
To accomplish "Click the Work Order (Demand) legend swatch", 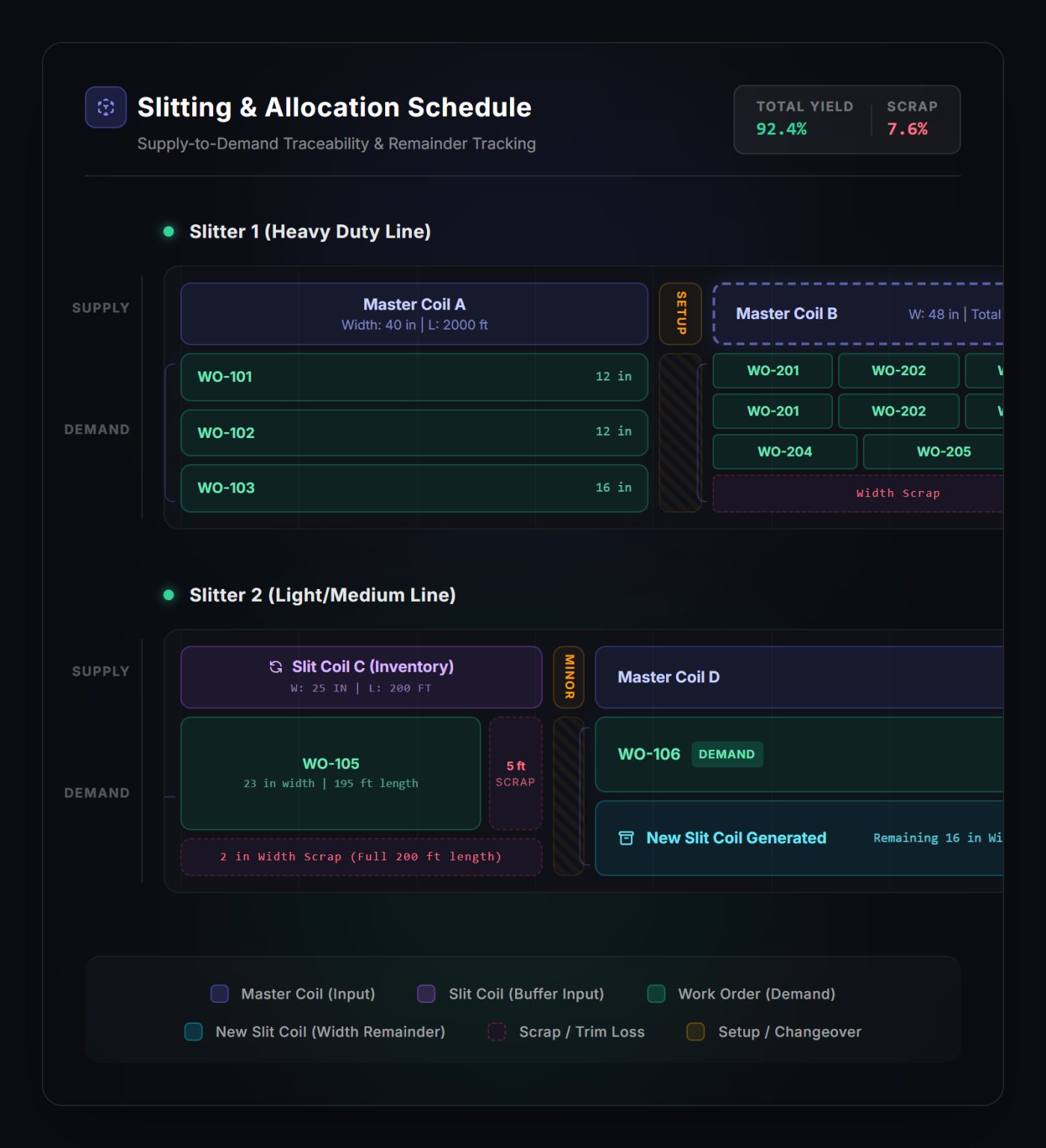I will [656, 993].
